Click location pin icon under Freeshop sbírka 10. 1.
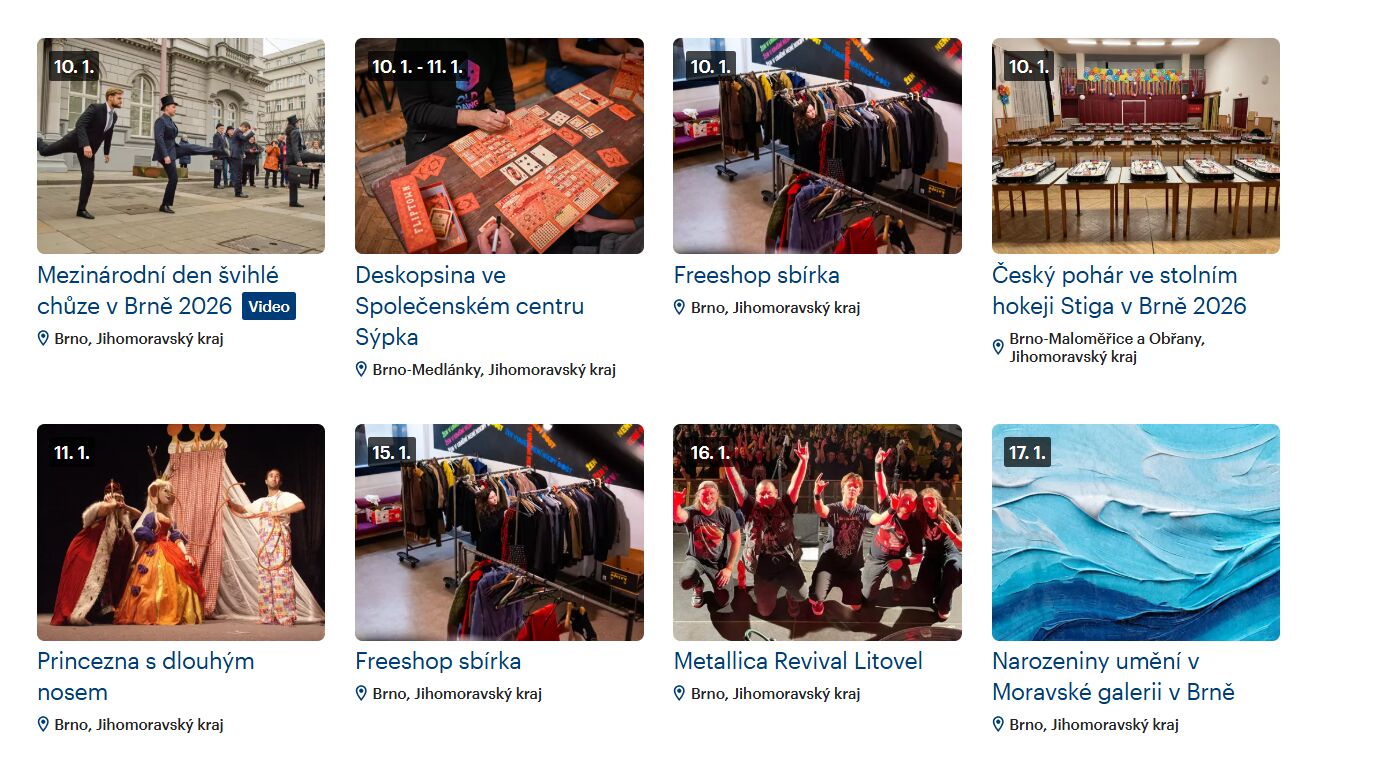Image resolution: width=1393 pixels, height=757 pixels. (x=679, y=307)
